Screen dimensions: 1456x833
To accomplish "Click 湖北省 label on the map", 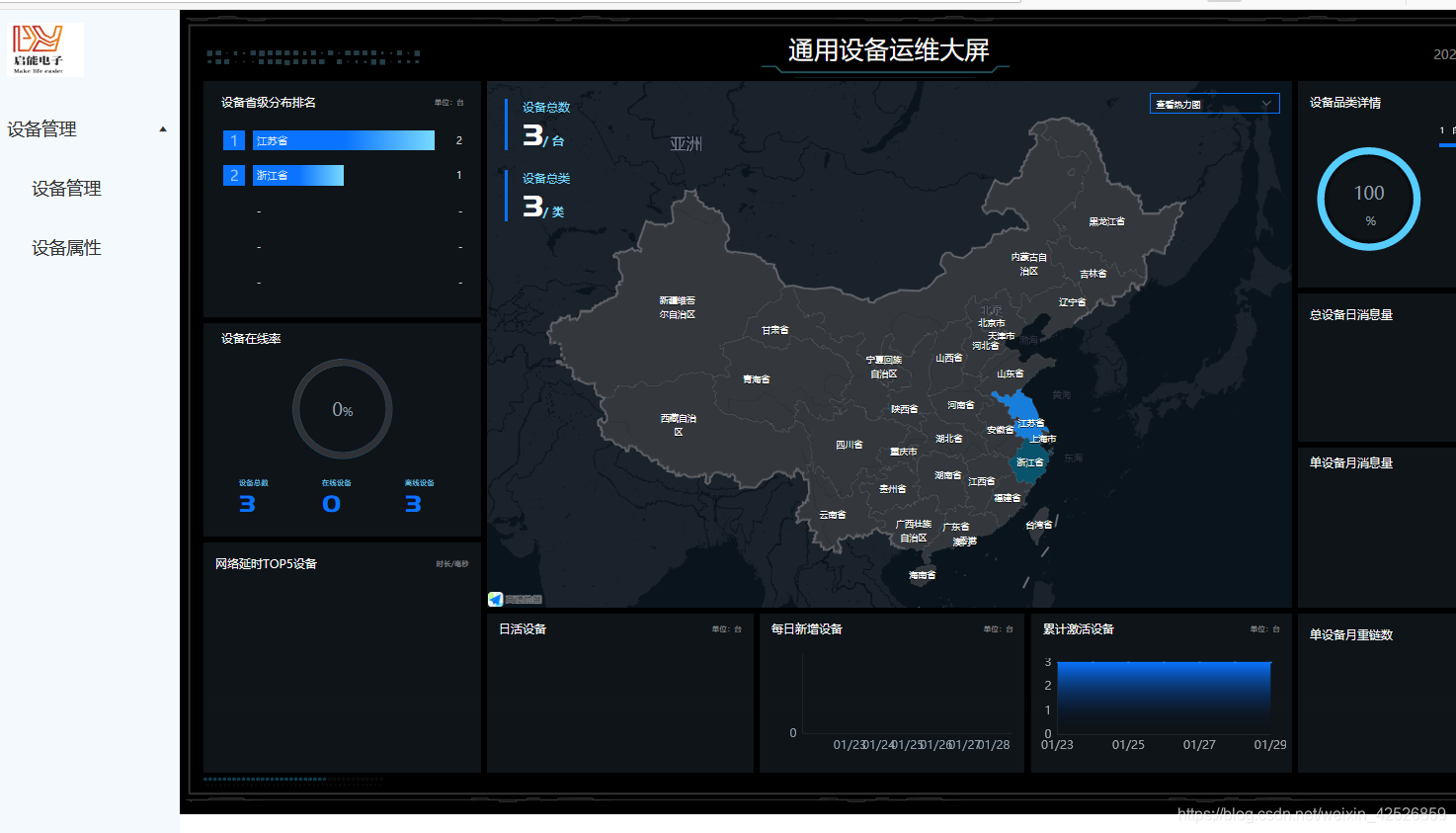I will (x=949, y=439).
